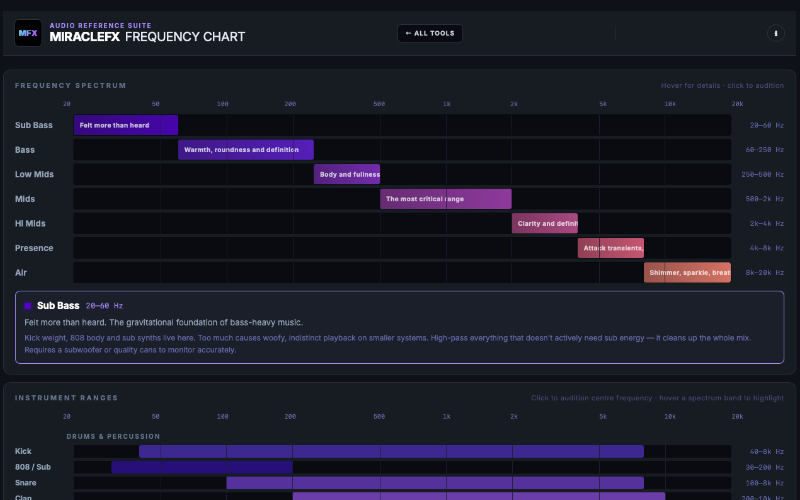Click the '20' tick on spectrum axis
The width and height of the screenshot is (800, 500).
(x=66, y=104)
